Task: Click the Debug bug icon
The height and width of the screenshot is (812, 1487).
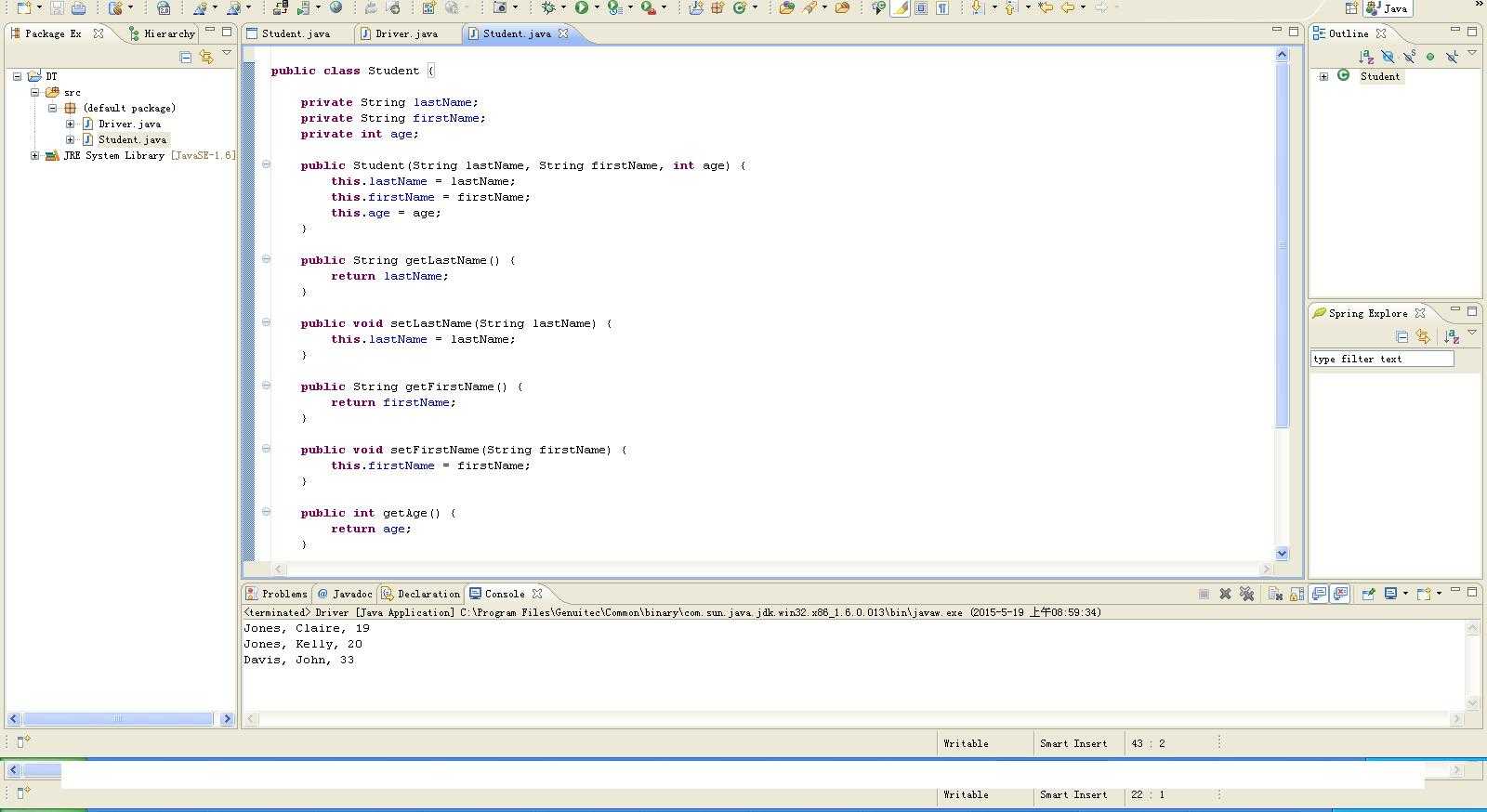Action: (548, 7)
